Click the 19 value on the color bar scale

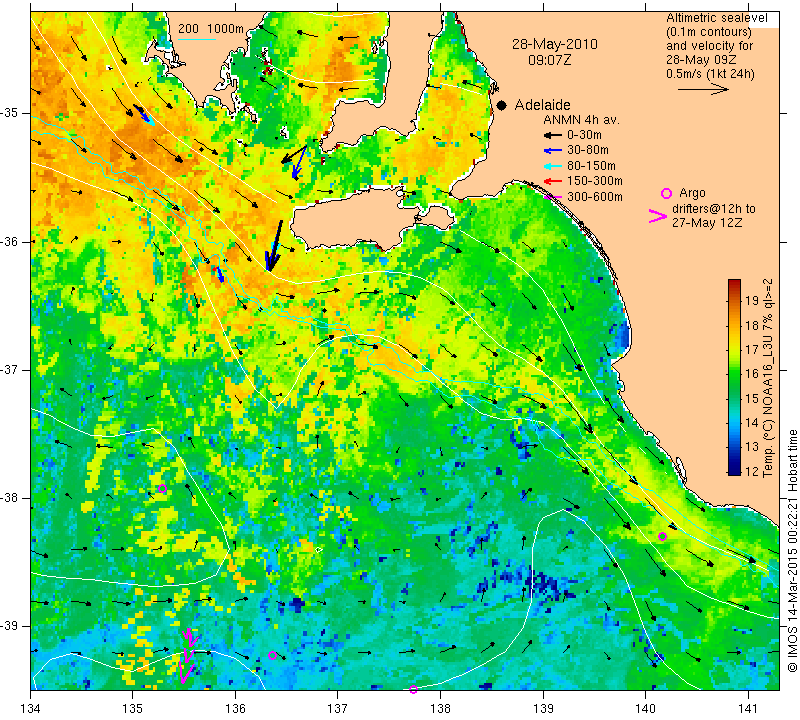[x=752, y=300]
